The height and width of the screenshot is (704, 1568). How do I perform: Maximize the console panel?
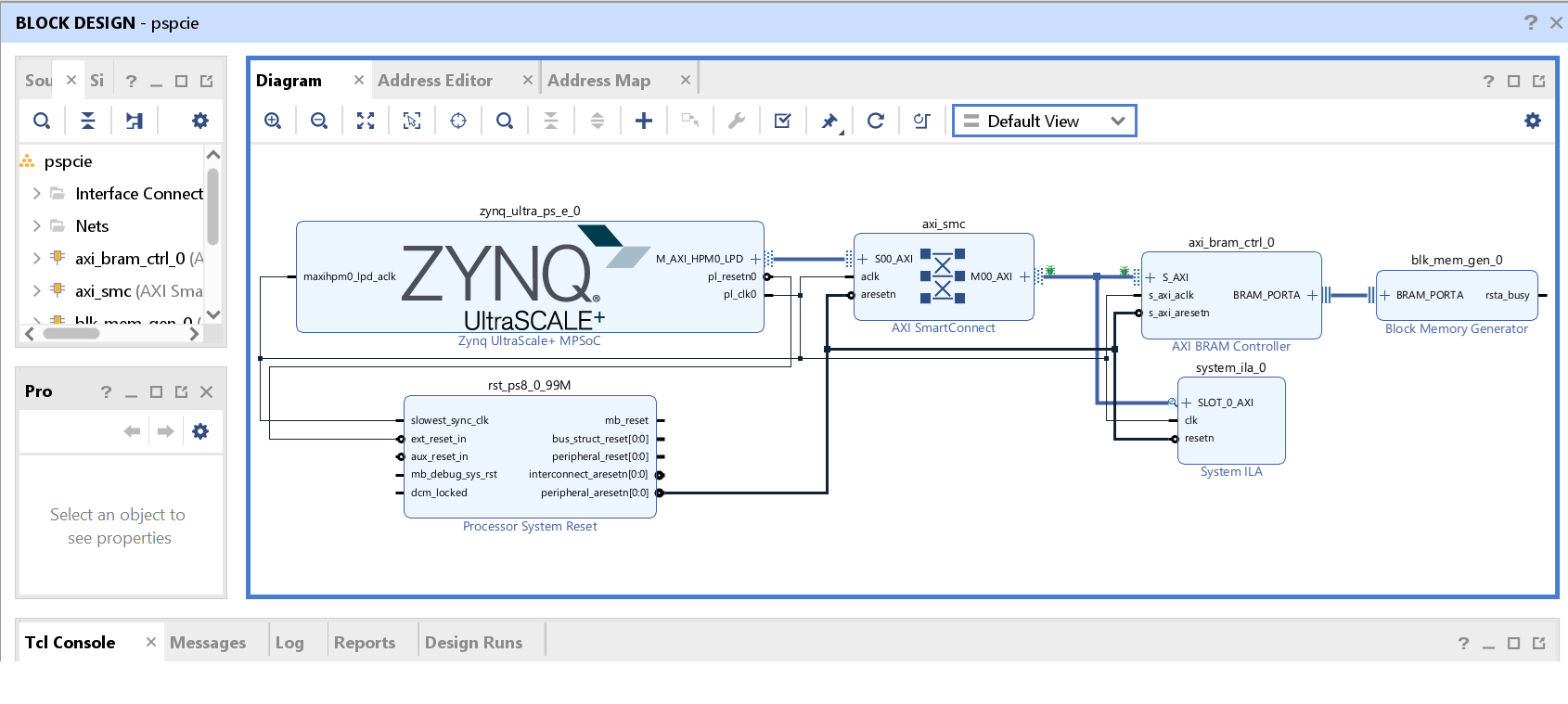1514,643
